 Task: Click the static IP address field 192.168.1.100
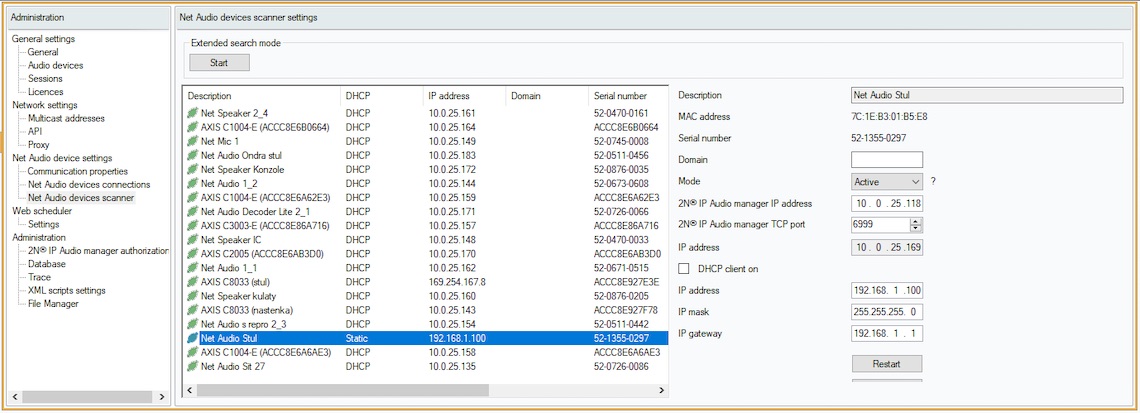pyautogui.click(x=887, y=291)
